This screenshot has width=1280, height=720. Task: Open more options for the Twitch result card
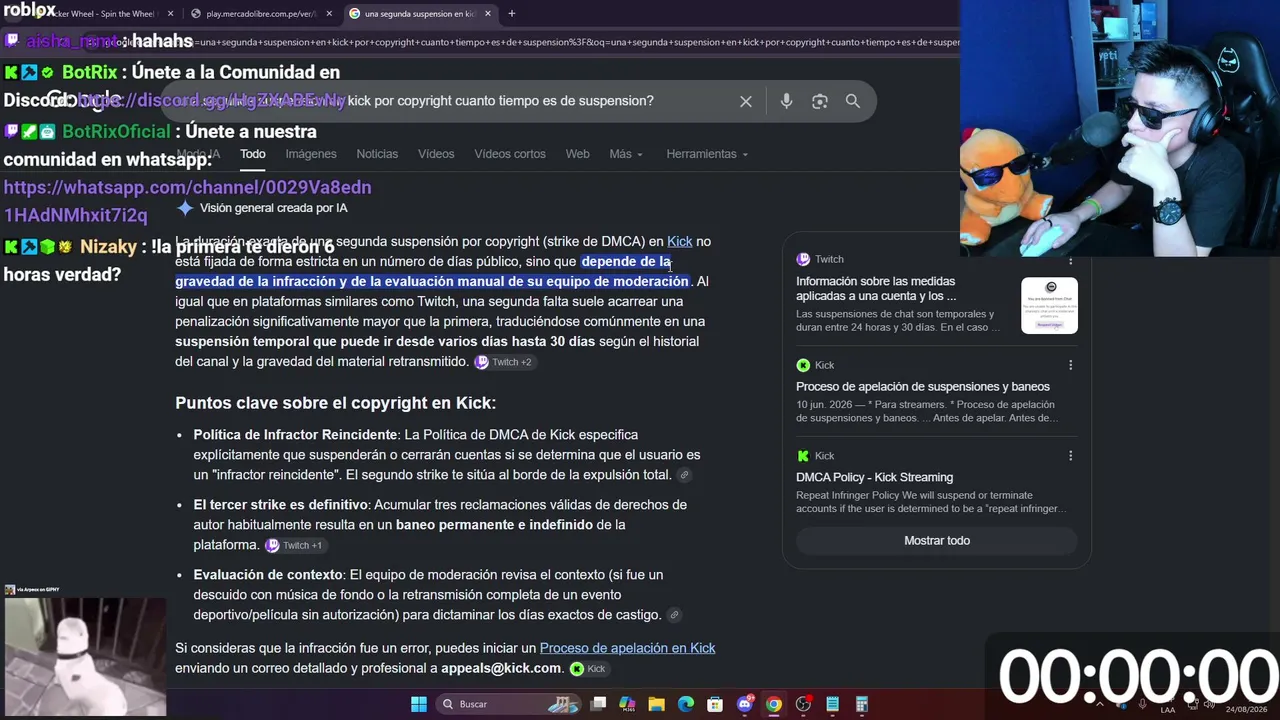click(1070, 260)
